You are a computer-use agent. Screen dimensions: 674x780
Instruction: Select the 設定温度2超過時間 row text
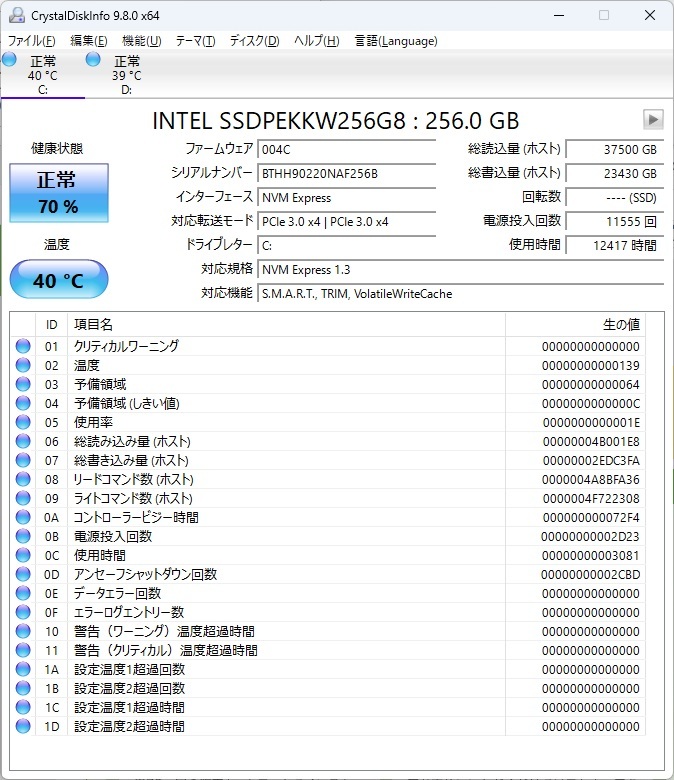(129, 726)
